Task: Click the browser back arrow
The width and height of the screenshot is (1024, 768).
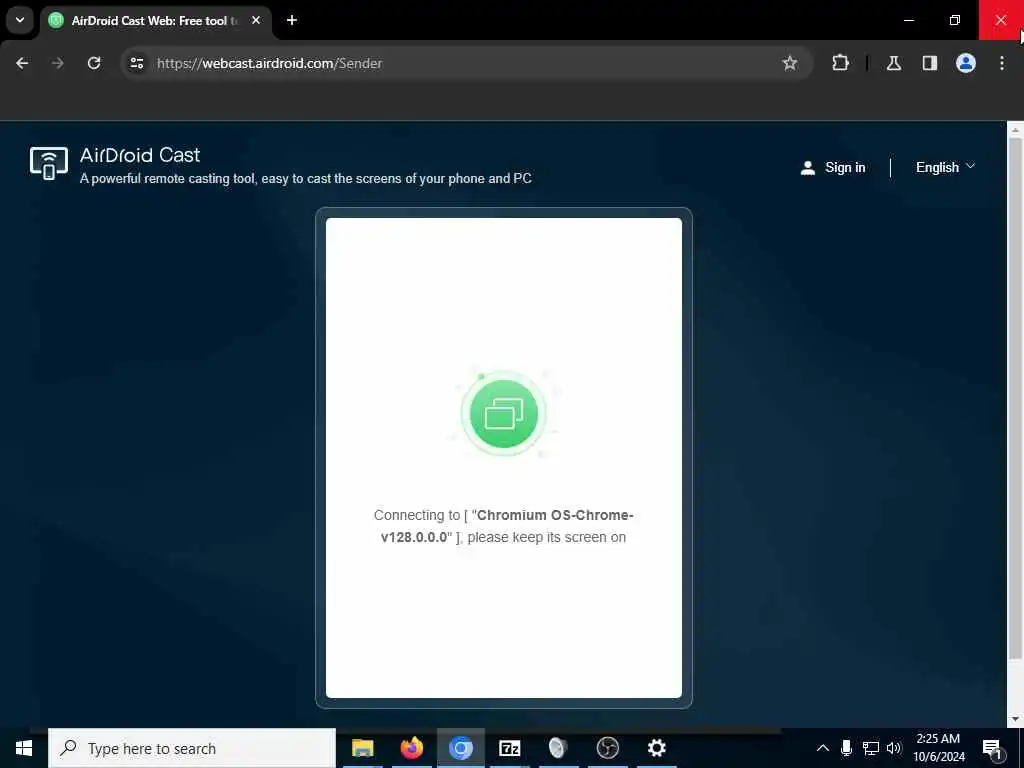Action: point(22,63)
